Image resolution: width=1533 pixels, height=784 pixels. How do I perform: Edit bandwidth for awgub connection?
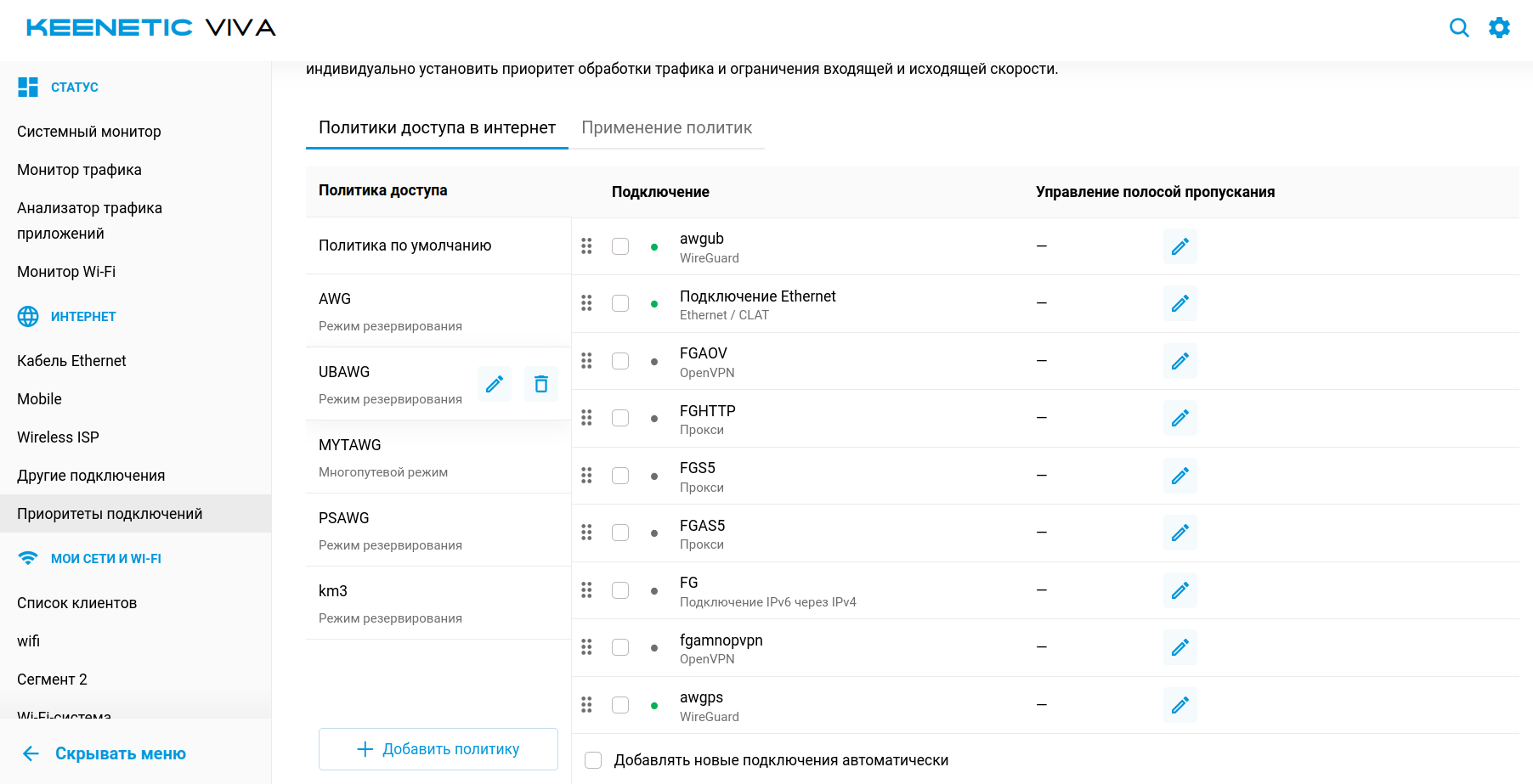1179,246
